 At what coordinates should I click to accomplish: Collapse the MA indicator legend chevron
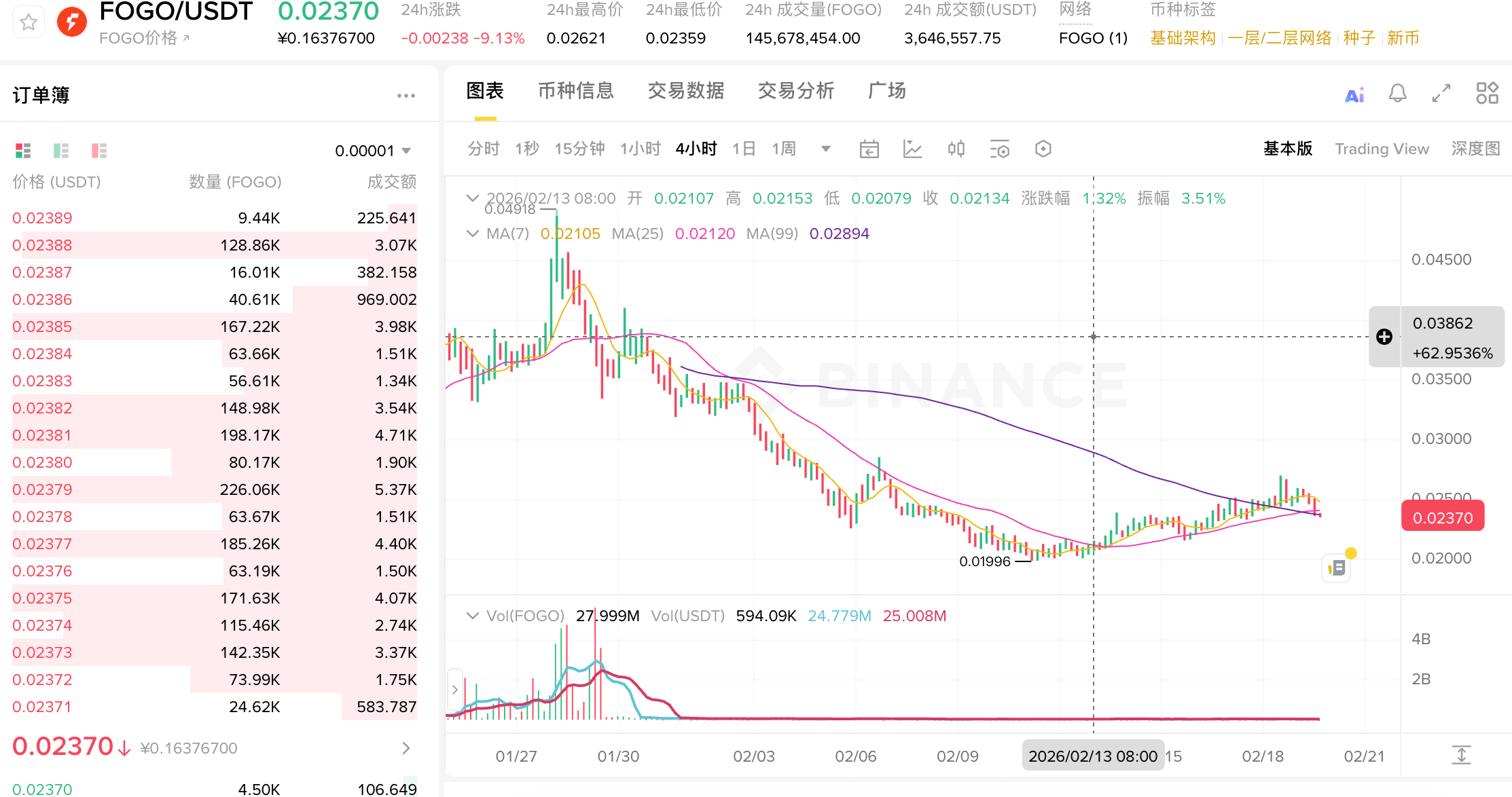[x=472, y=234]
